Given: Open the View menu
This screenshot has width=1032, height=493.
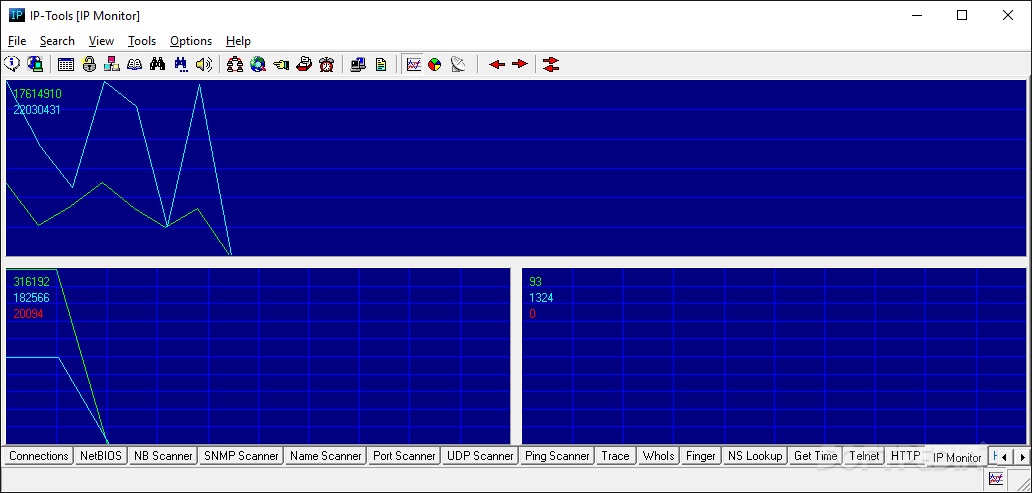Looking at the screenshot, I should click(101, 41).
